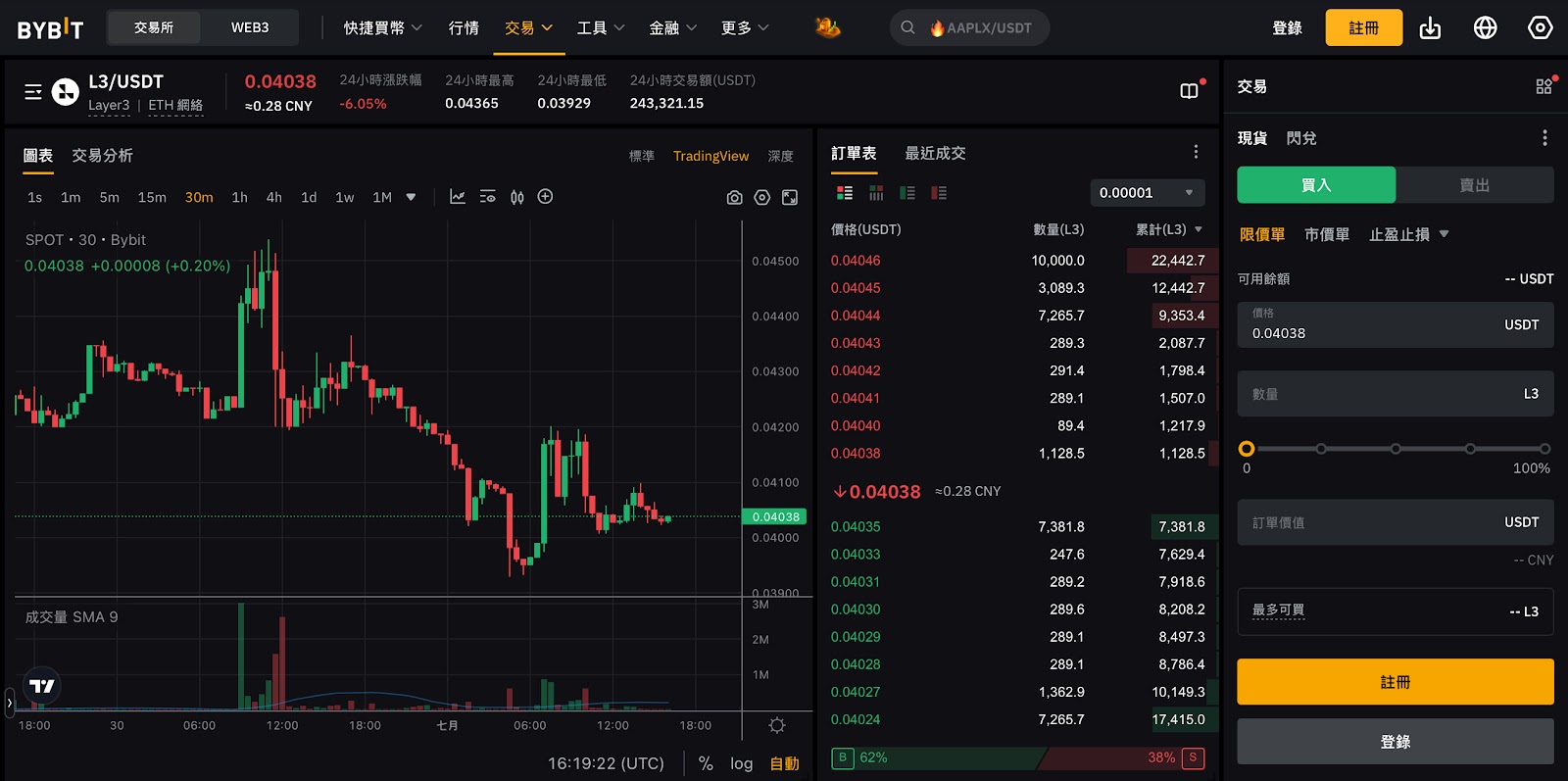Select the horizontal order book layout icon
Viewport: 1568px width, 781px height.
tap(876, 193)
